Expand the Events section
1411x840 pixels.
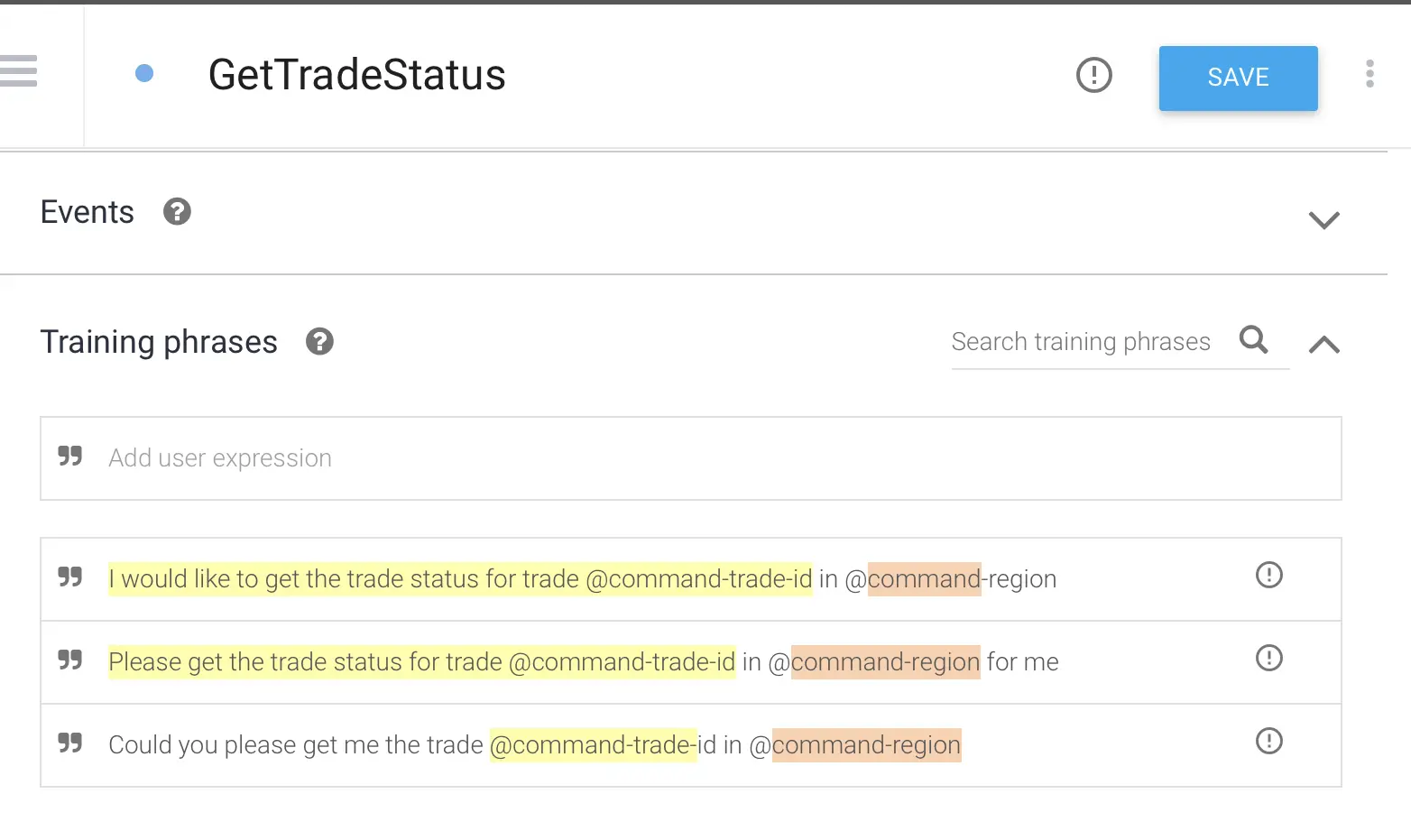coord(1323,219)
